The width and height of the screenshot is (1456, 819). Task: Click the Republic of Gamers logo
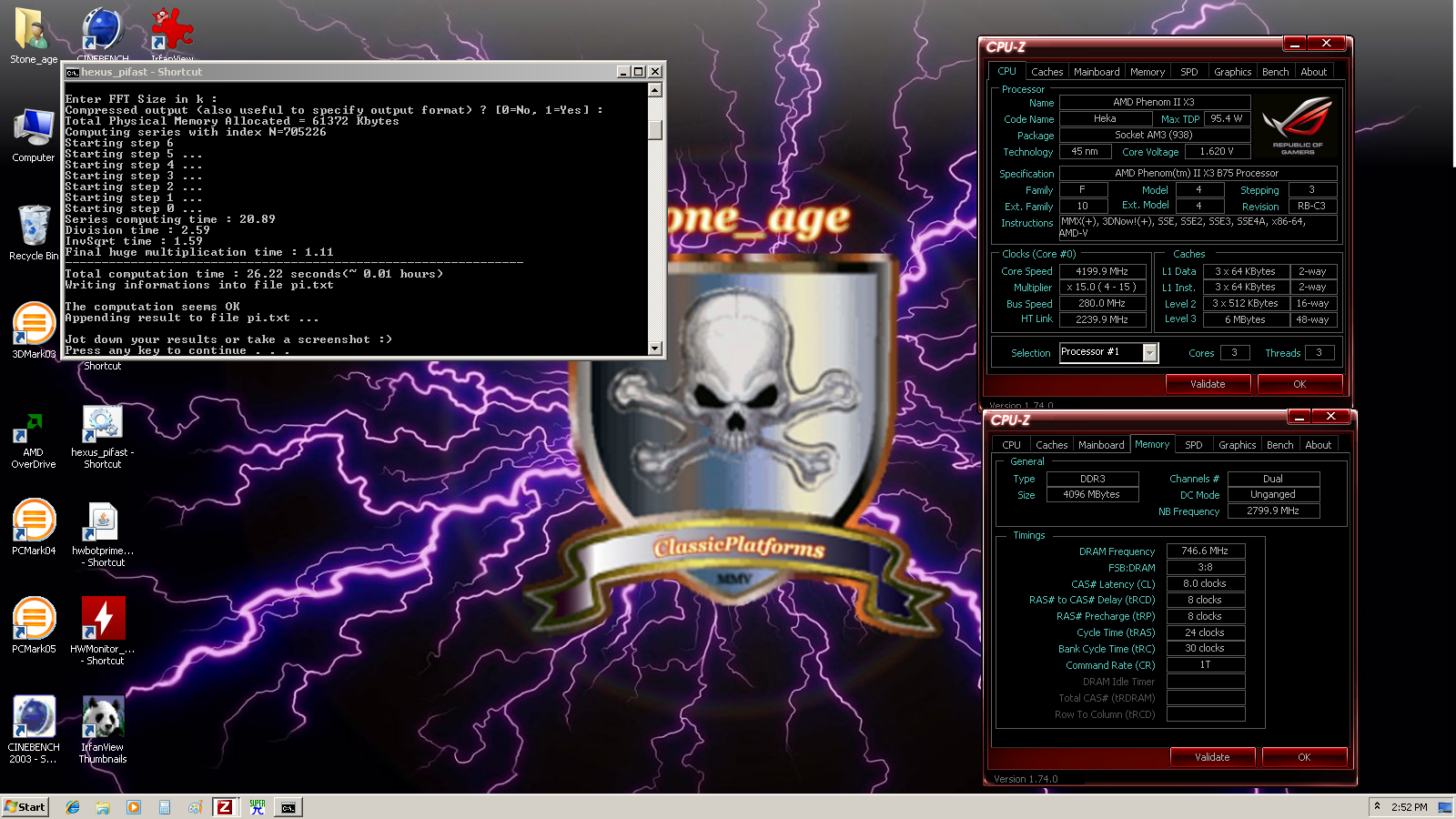click(1299, 126)
